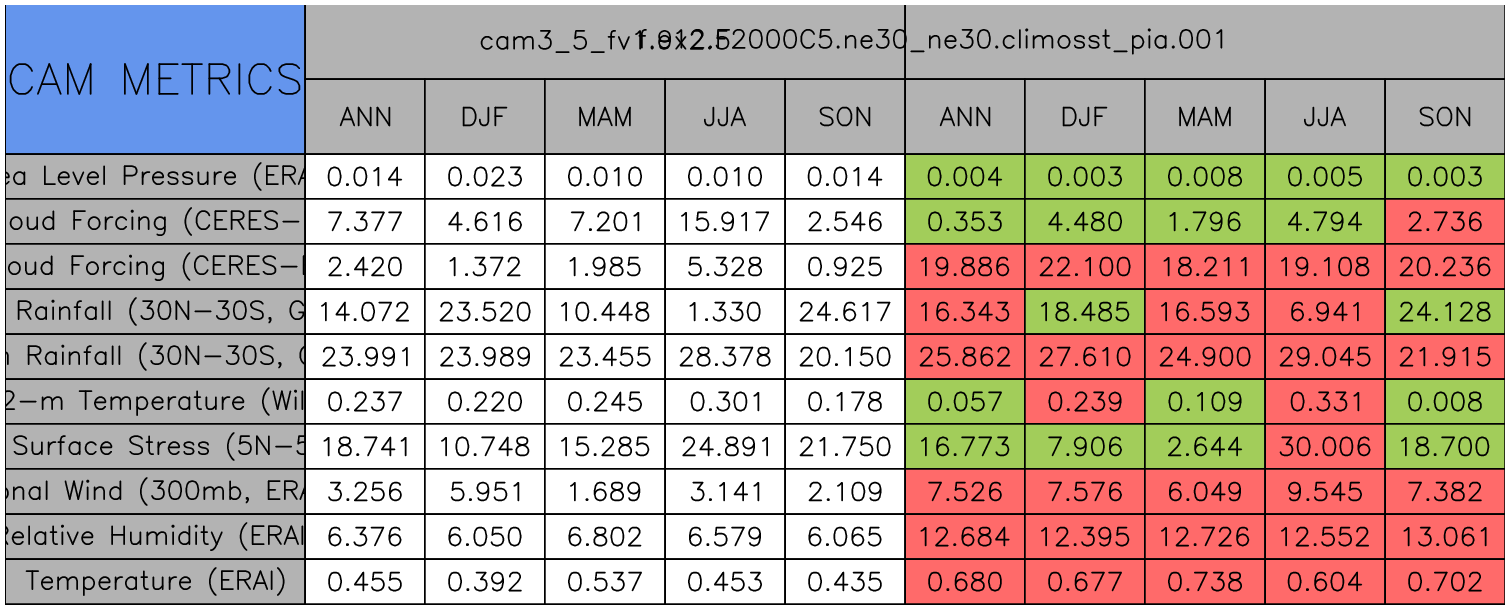Select the cell with value 15.917
1510x610 pixels.
725,222
